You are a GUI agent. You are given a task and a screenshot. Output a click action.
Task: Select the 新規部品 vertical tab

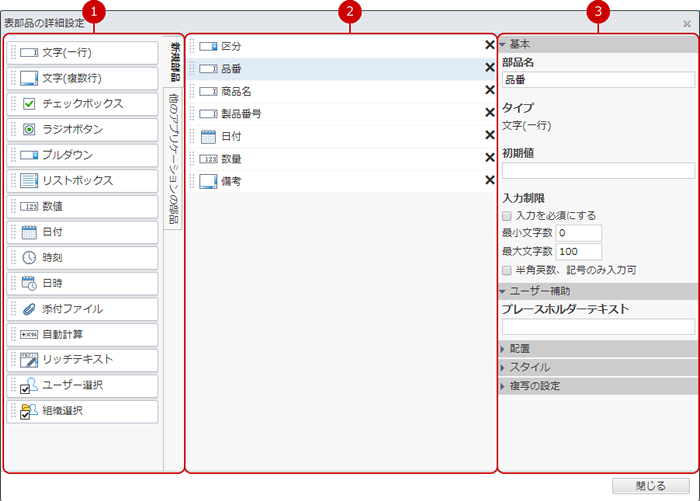tap(174, 62)
